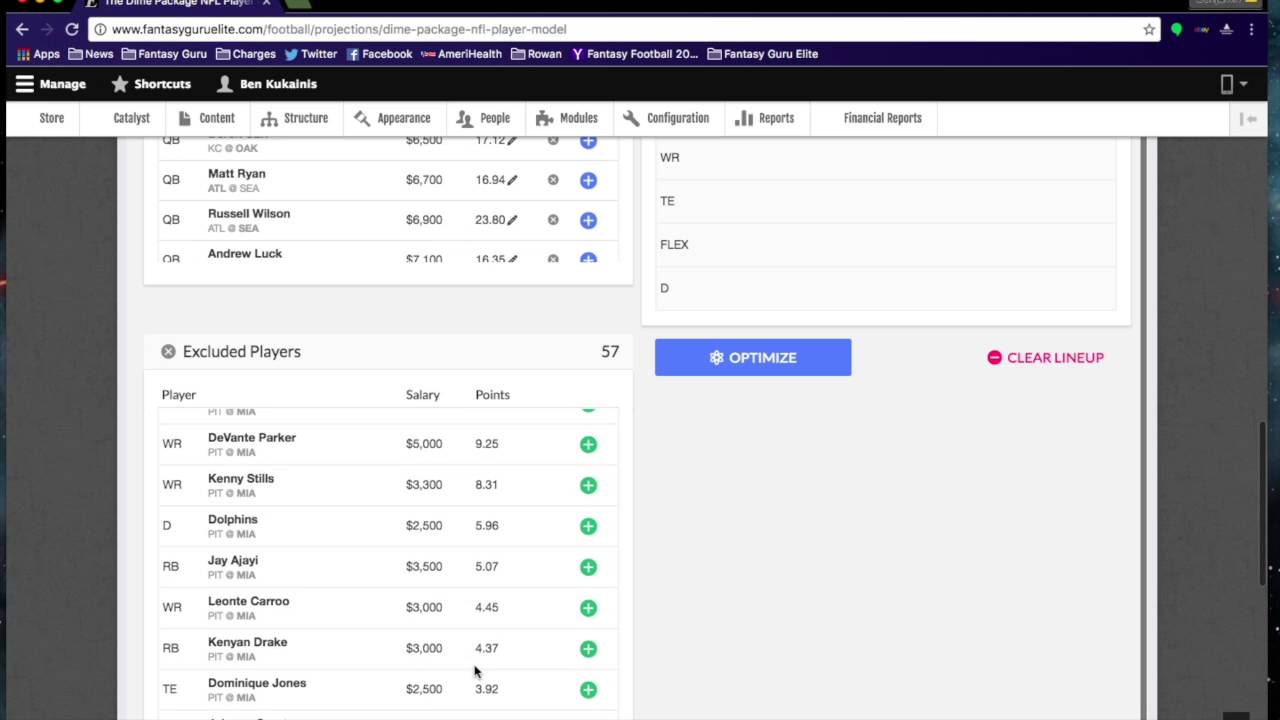Image resolution: width=1280 pixels, height=720 pixels.
Task: Collapse the admin toolbar with the arrow icon
Action: [1248, 119]
